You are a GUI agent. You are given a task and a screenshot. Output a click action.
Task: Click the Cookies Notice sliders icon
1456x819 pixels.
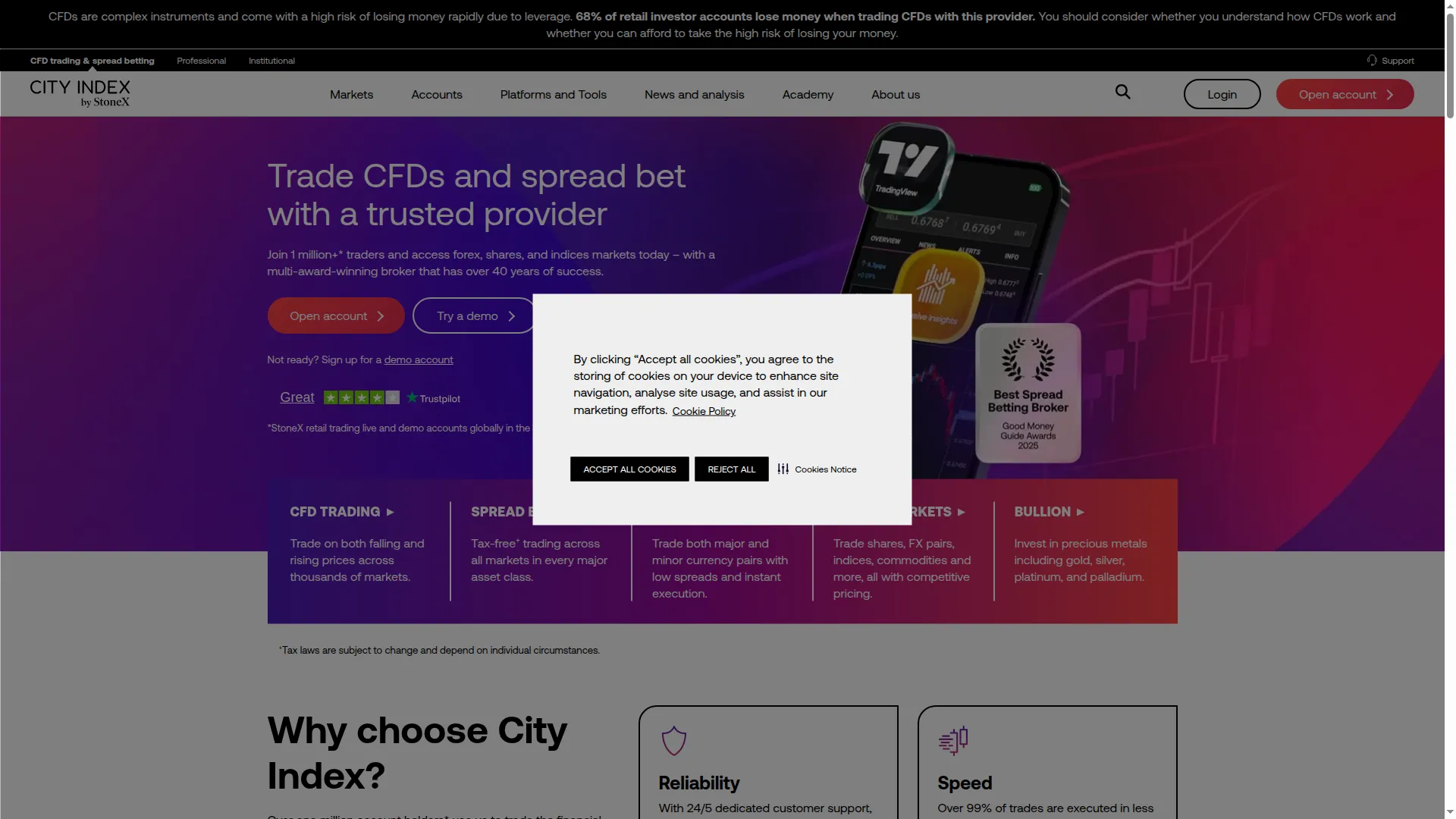click(783, 469)
